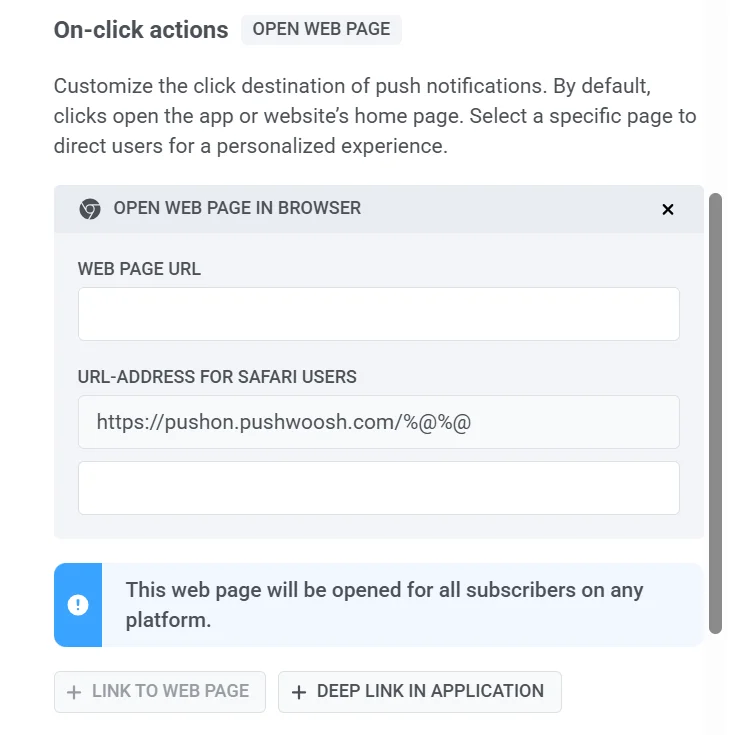
Task: Click the Chrome browser icon in panel header
Action: click(90, 209)
